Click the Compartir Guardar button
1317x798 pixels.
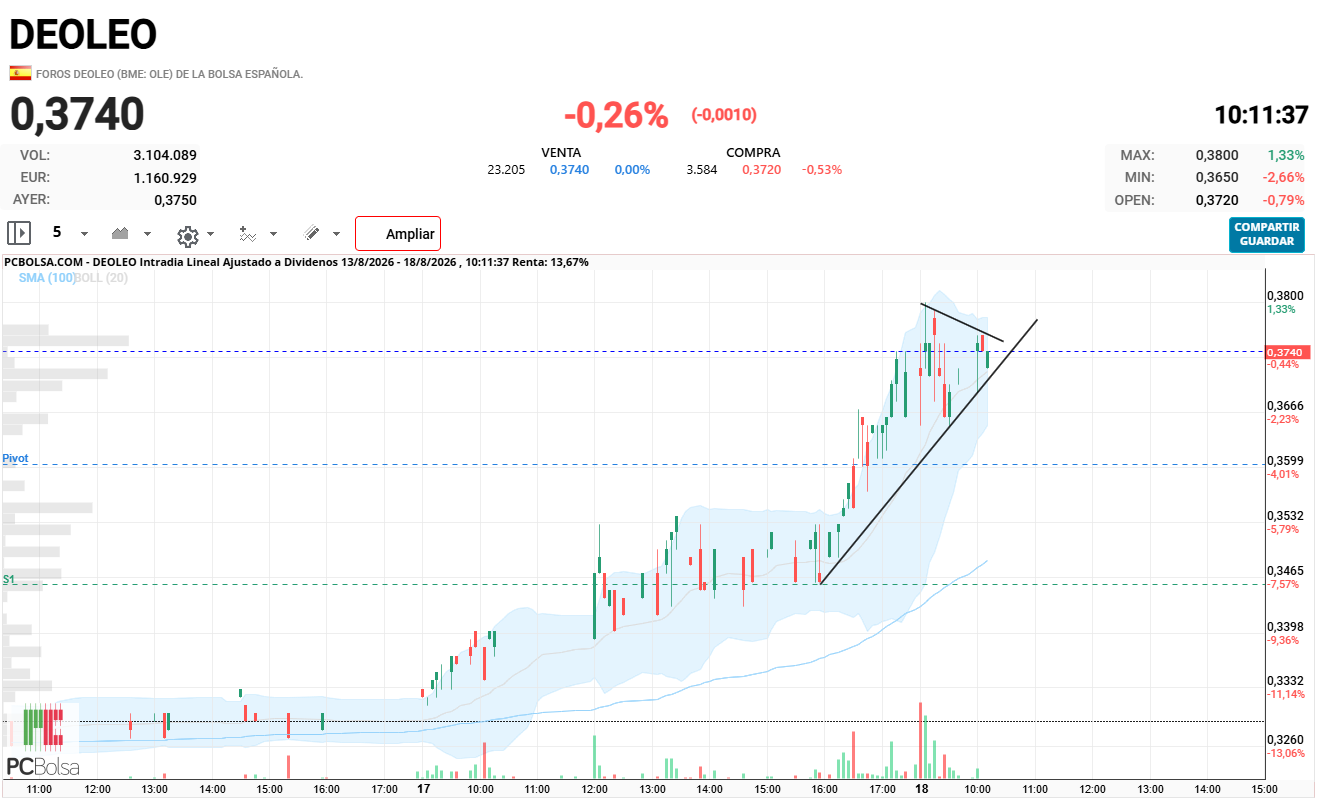coord(1267,234)
